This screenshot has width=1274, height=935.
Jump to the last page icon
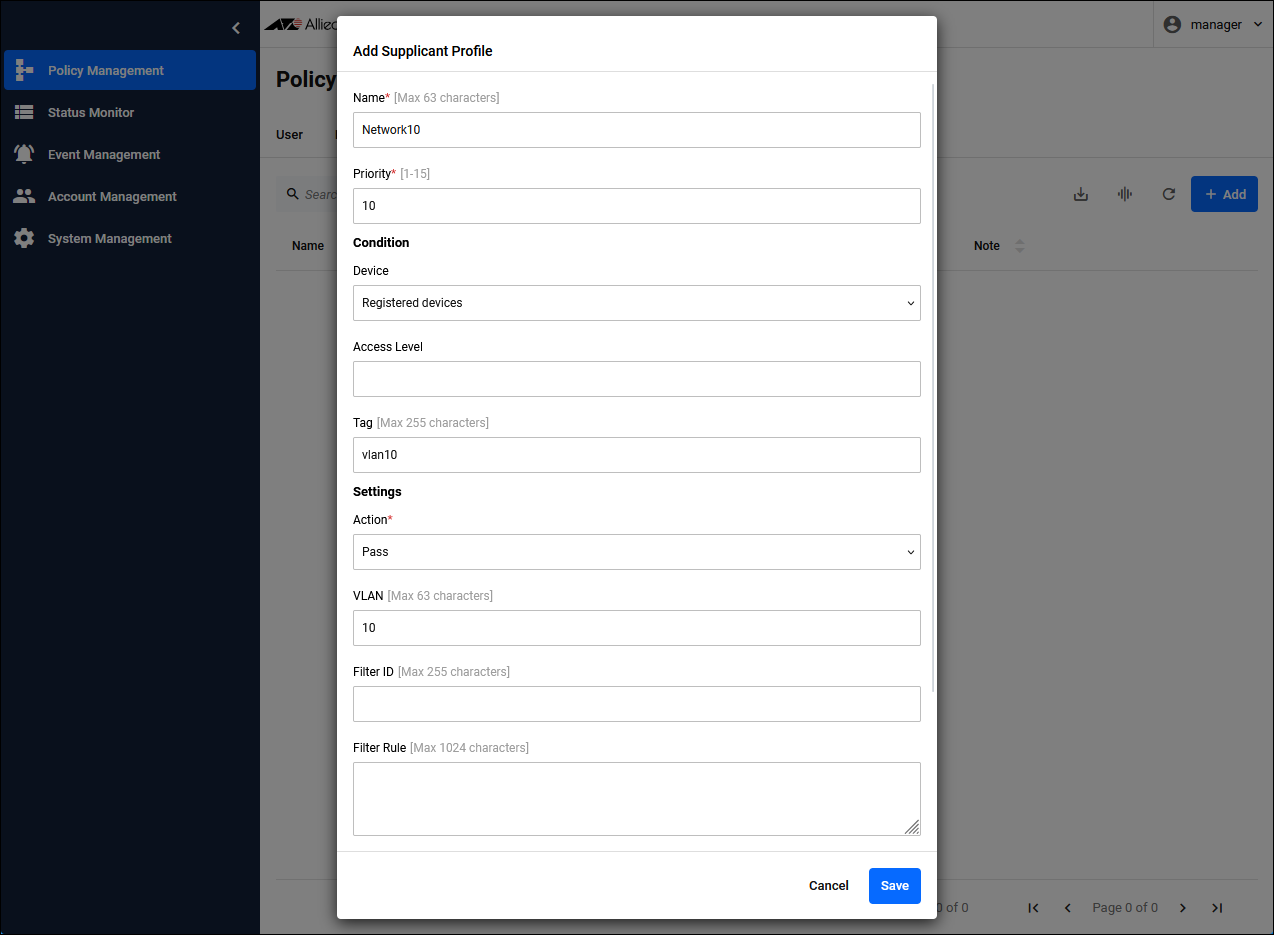1217,908
